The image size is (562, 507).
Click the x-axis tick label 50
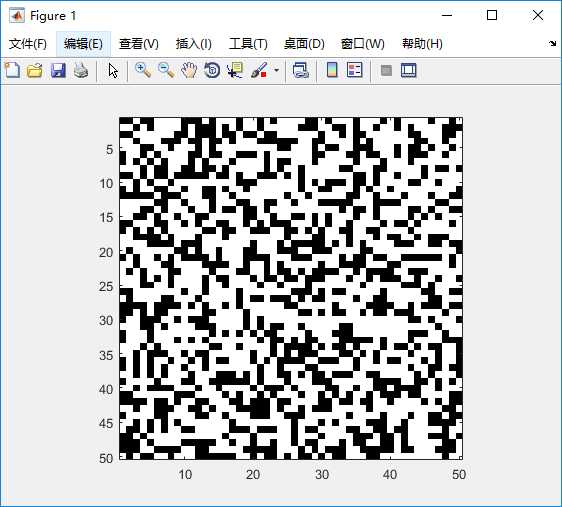point(459,474)
